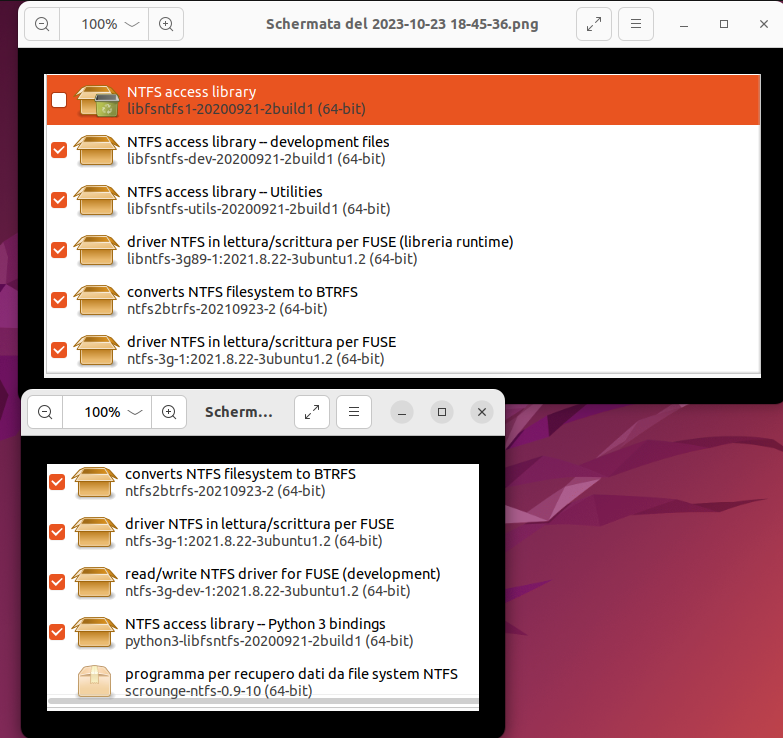
Task: Minimize the bottom image viewer window
Action: tap(402, 412)
